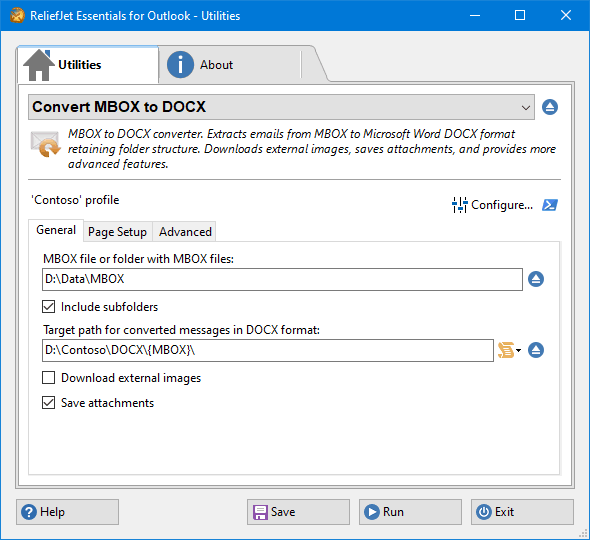
Task: Open the command line PowerShell icon
Action: point(550,205)
